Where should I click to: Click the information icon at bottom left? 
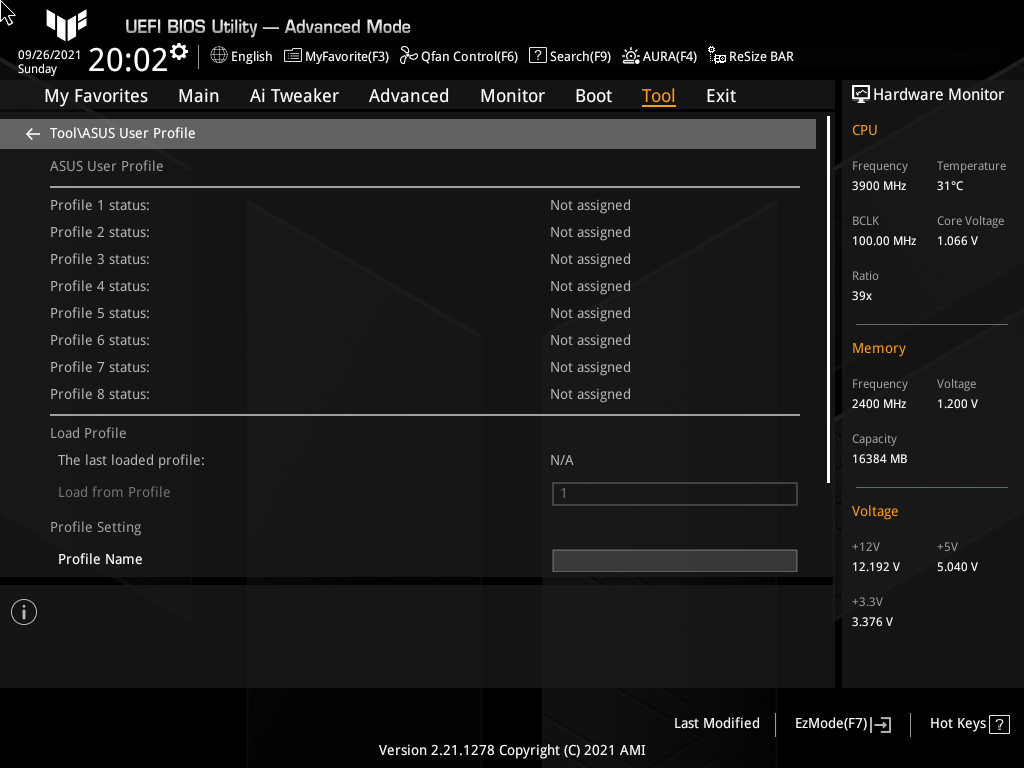coord(23,611)
